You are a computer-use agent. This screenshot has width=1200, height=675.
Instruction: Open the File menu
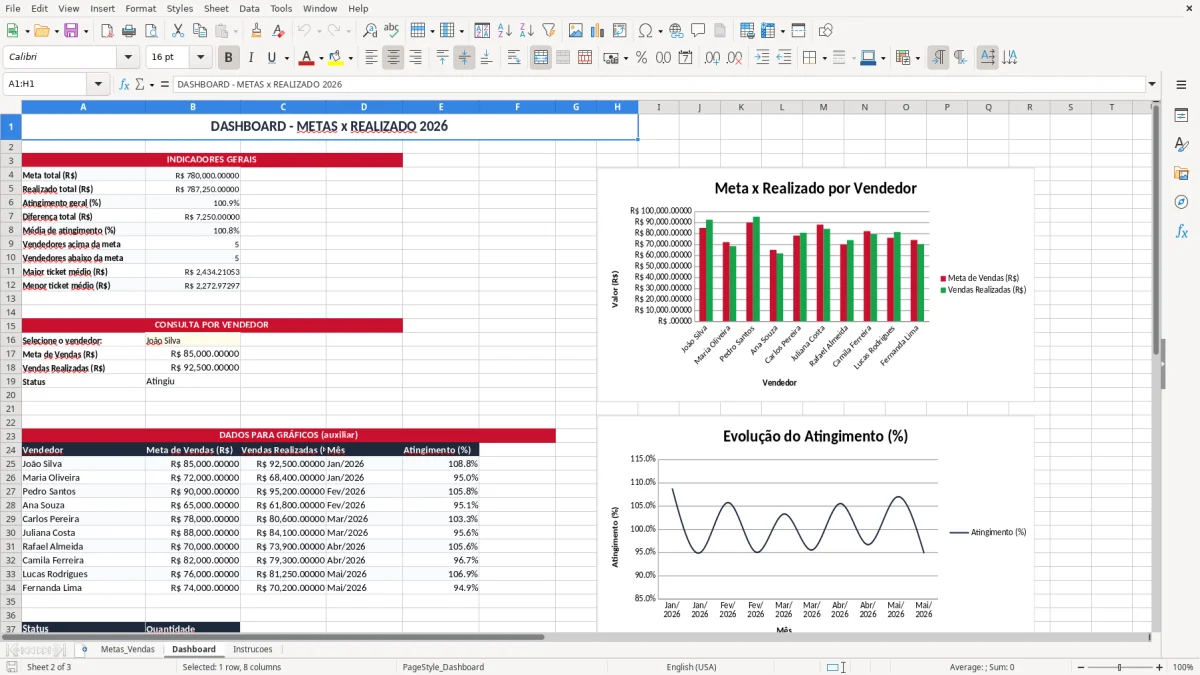[13, 8]
